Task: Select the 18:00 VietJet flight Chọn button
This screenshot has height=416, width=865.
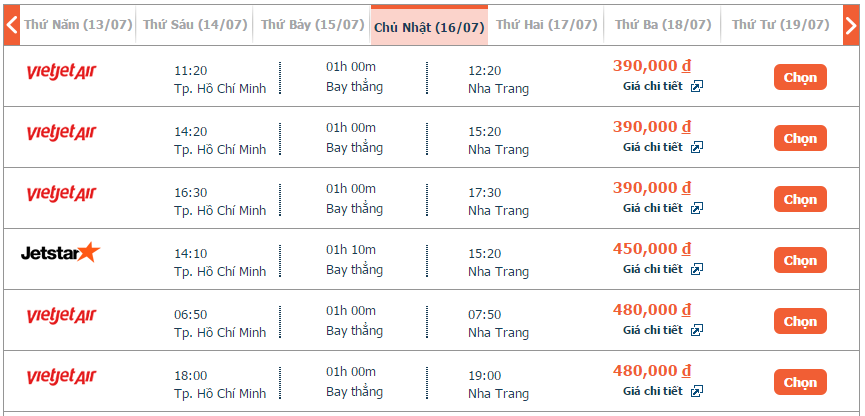Action: pos(800,382)
